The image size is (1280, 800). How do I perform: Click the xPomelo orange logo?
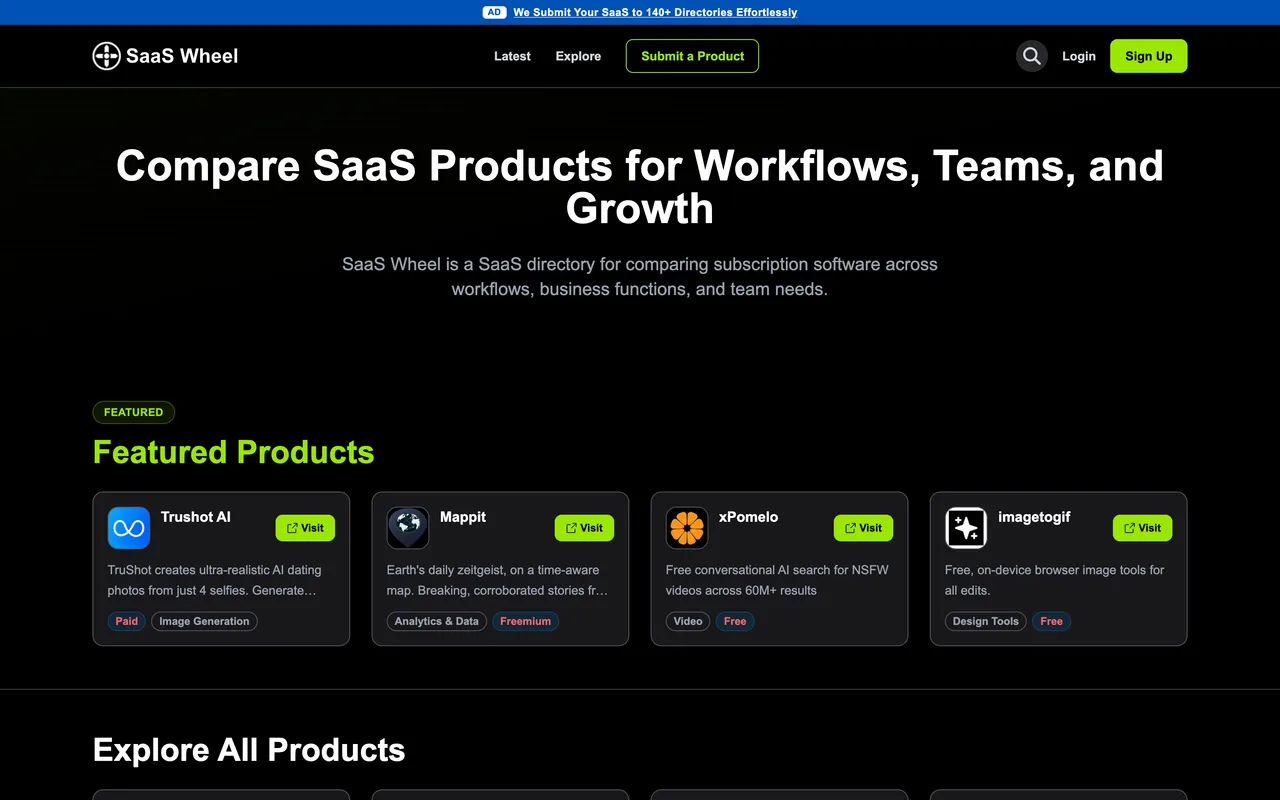[x=687, y=528]
